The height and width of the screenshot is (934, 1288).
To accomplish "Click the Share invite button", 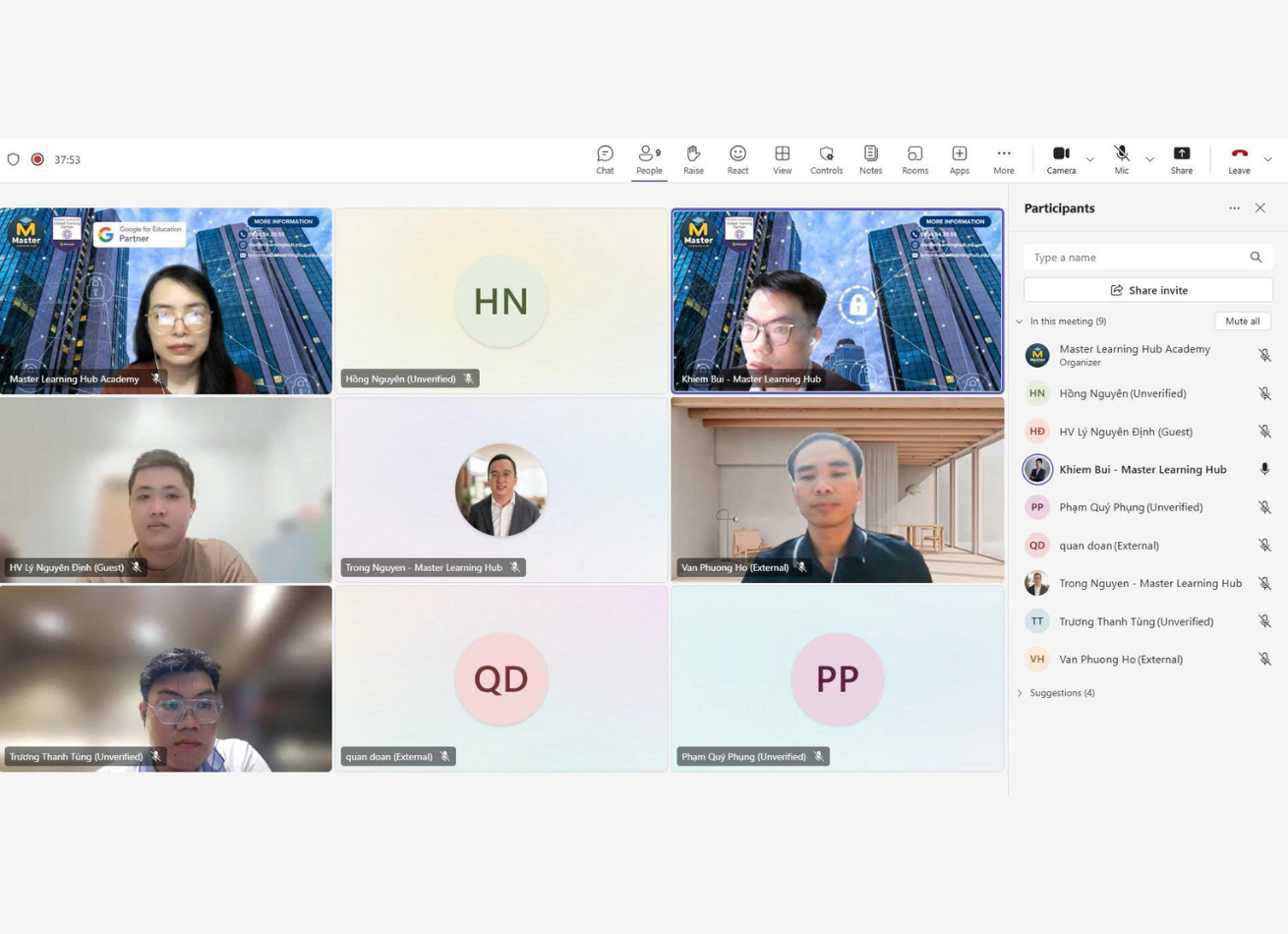I will (x=1147, y=290).
